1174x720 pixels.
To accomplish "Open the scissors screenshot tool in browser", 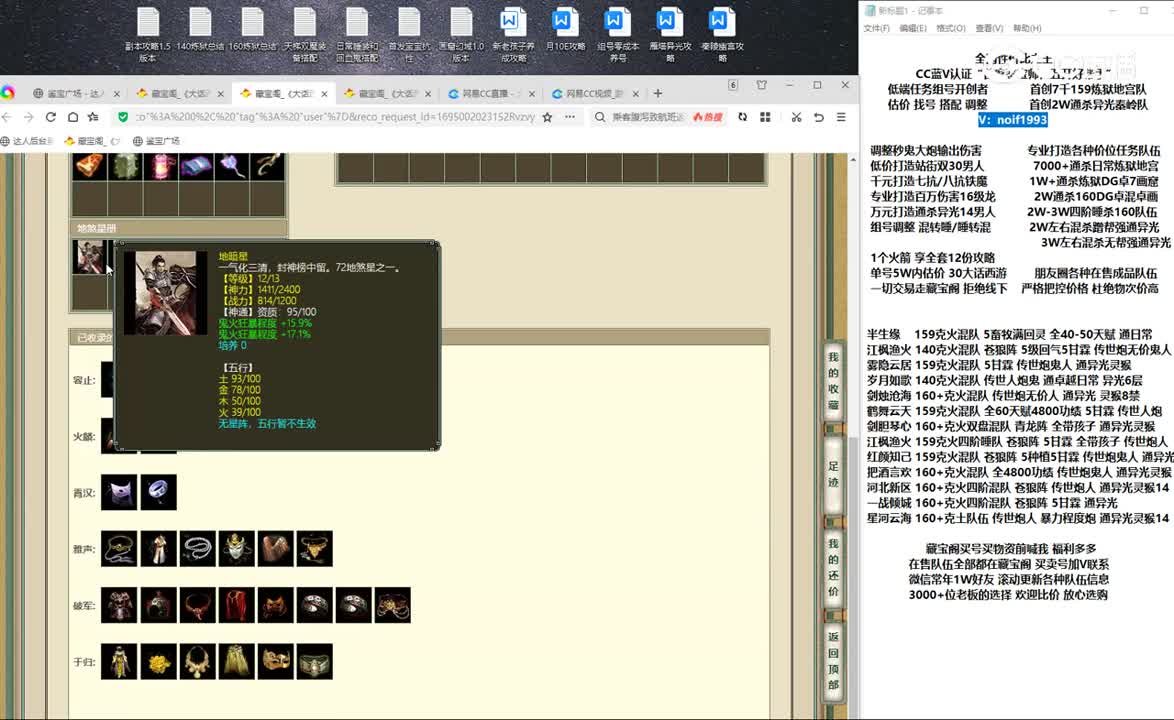I will point(796,117).
